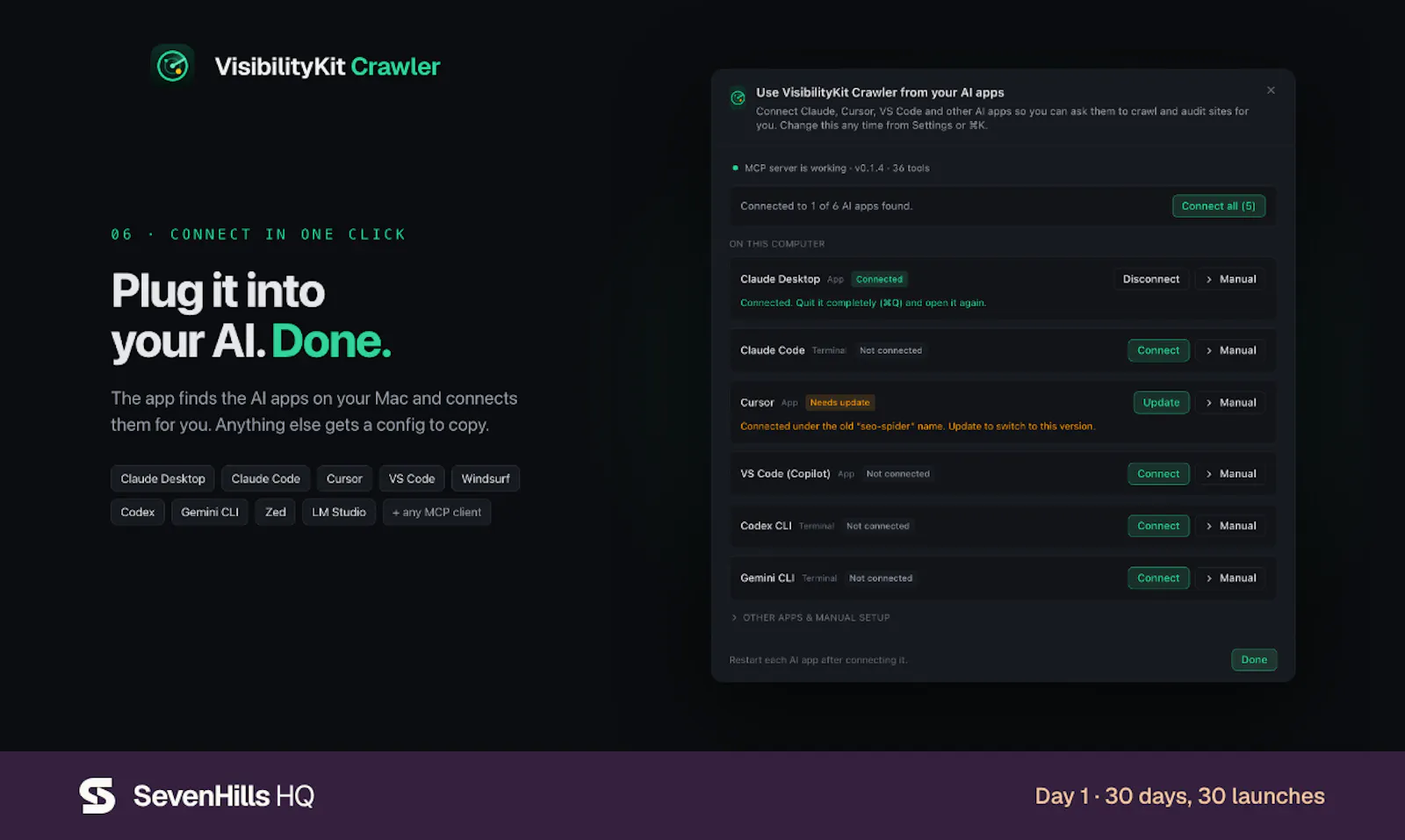Connect VS Code (Copilot)
This screenshot has height=840, width=1405.
click(x=1158, y=474)
